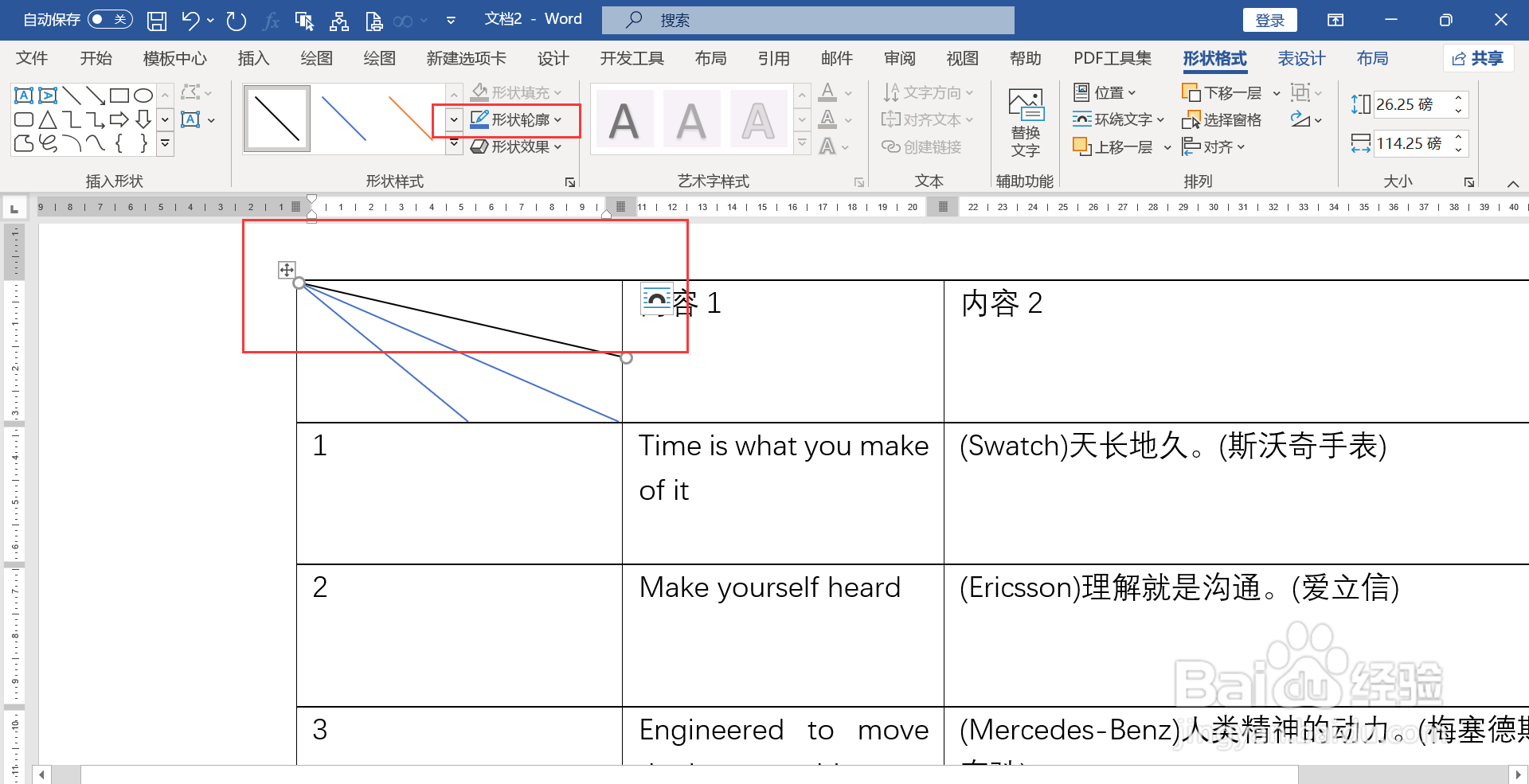Pick the first dark gray WordArt style
The width and height of the screenshot is (1529, 784).
pos(624,119)
